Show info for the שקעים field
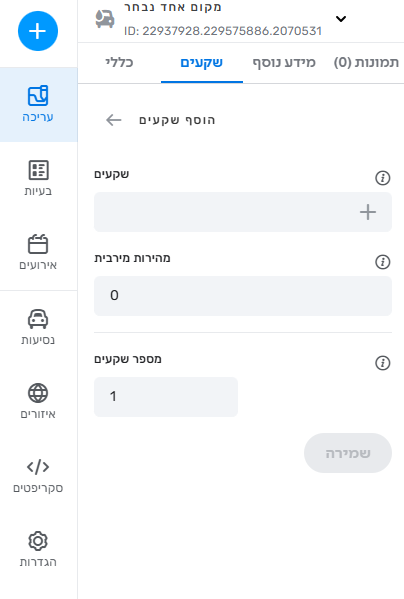This screenshot has height=599, width=404. pyautogui.click(x=383, y=178)
